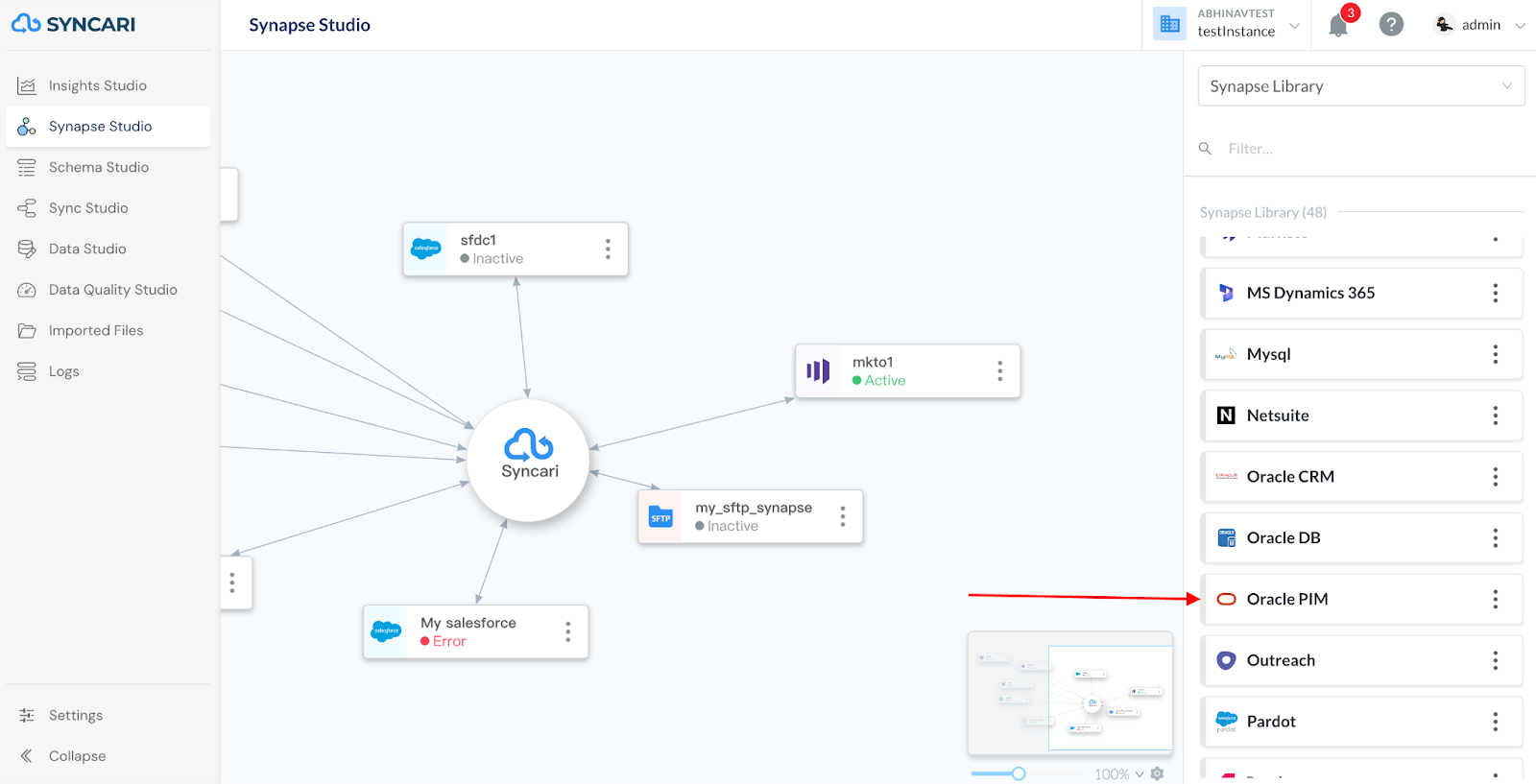Open Logs page
The image size is (1536, 784).
(108, 371)
